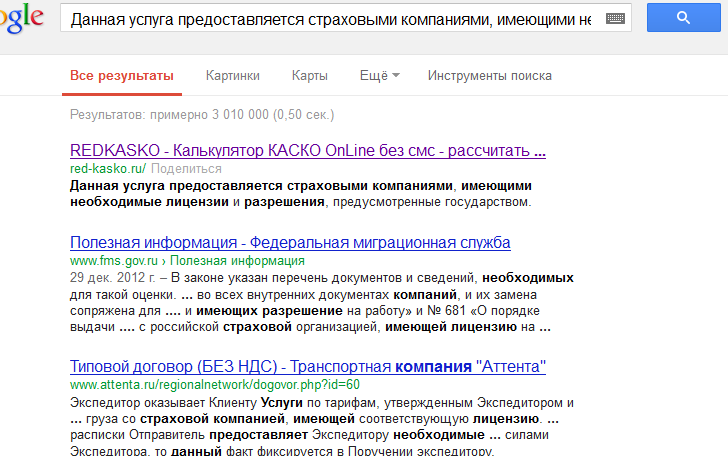Viewport: 728px width, 456px height.
Task: Expand the 'Ещё' dropdown menu
Action: 379,76
